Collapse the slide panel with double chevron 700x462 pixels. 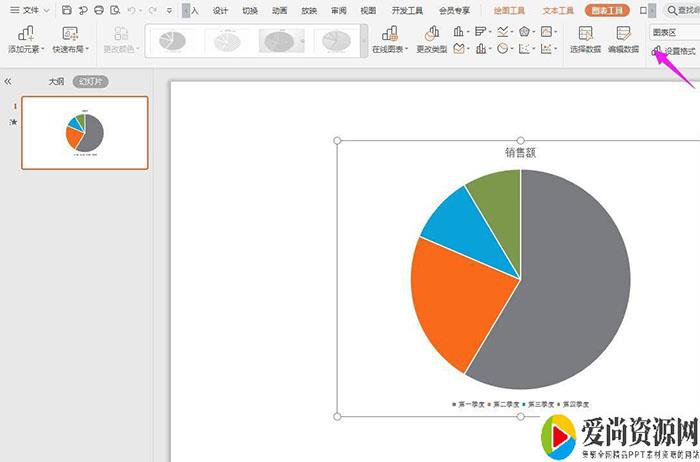8,81
